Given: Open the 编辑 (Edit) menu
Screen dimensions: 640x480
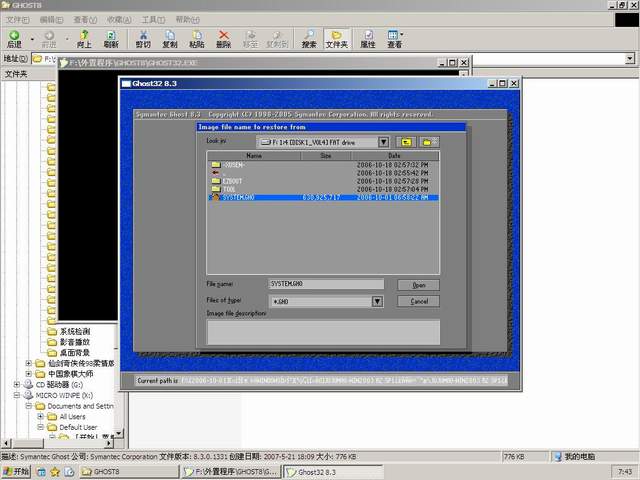Looking at the screenshot, I should point(49,19).
